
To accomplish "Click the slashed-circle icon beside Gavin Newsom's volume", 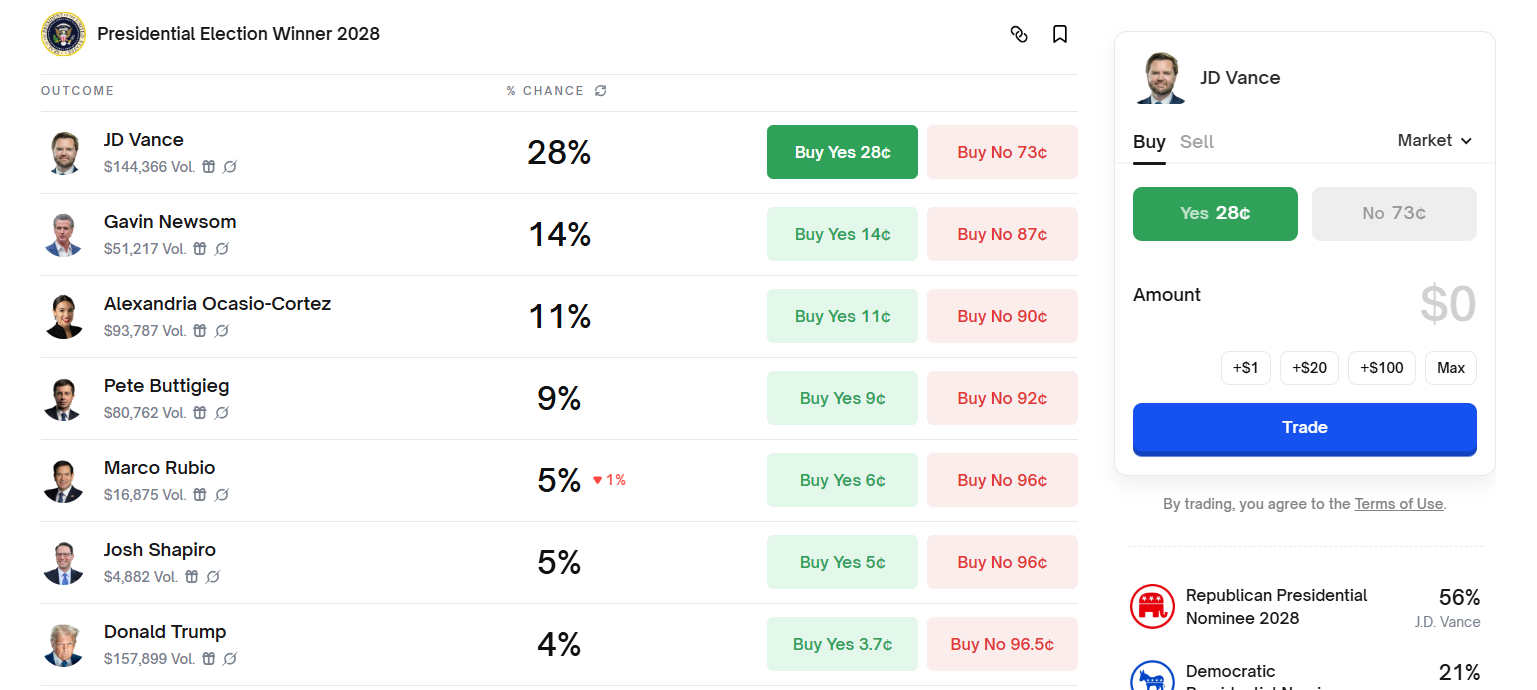I will [x=222, y=249].
